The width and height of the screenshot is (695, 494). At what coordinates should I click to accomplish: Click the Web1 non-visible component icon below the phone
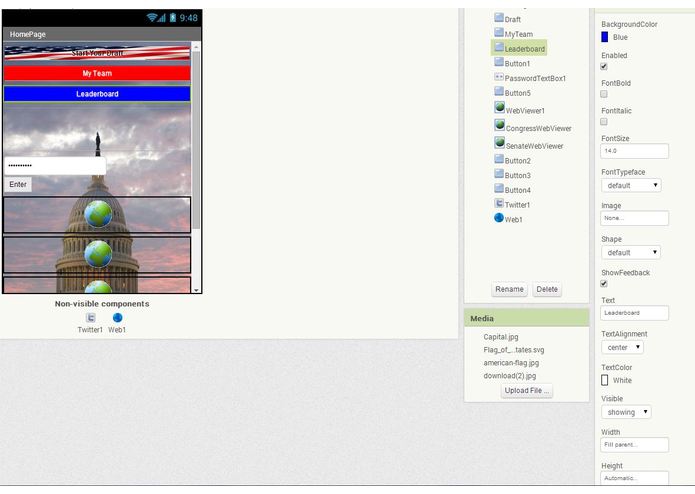point(117,318)
